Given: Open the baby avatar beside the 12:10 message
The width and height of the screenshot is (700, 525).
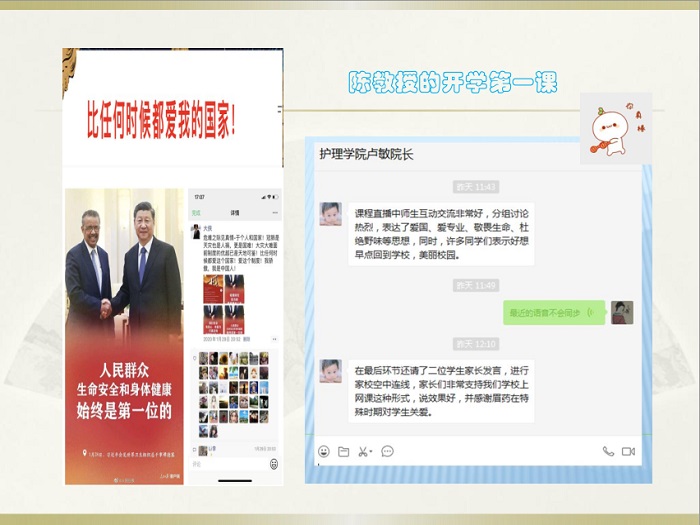Looking at the screenshot, I should [x=331, y=371].
